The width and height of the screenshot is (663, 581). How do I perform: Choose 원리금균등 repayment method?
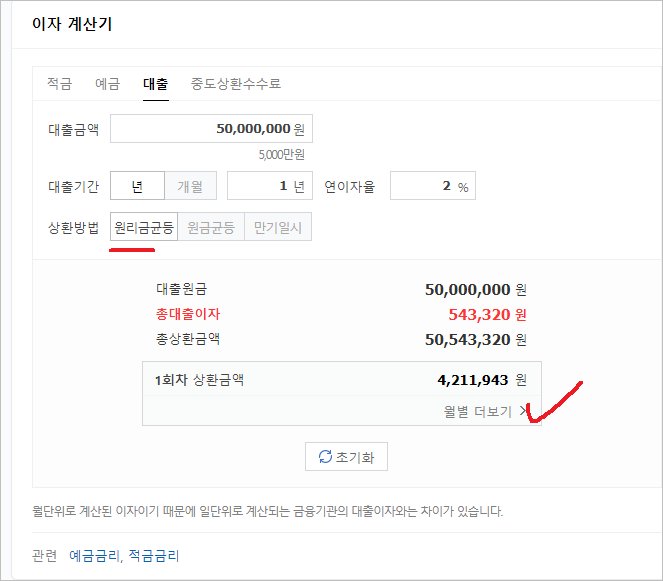point(144,227)
